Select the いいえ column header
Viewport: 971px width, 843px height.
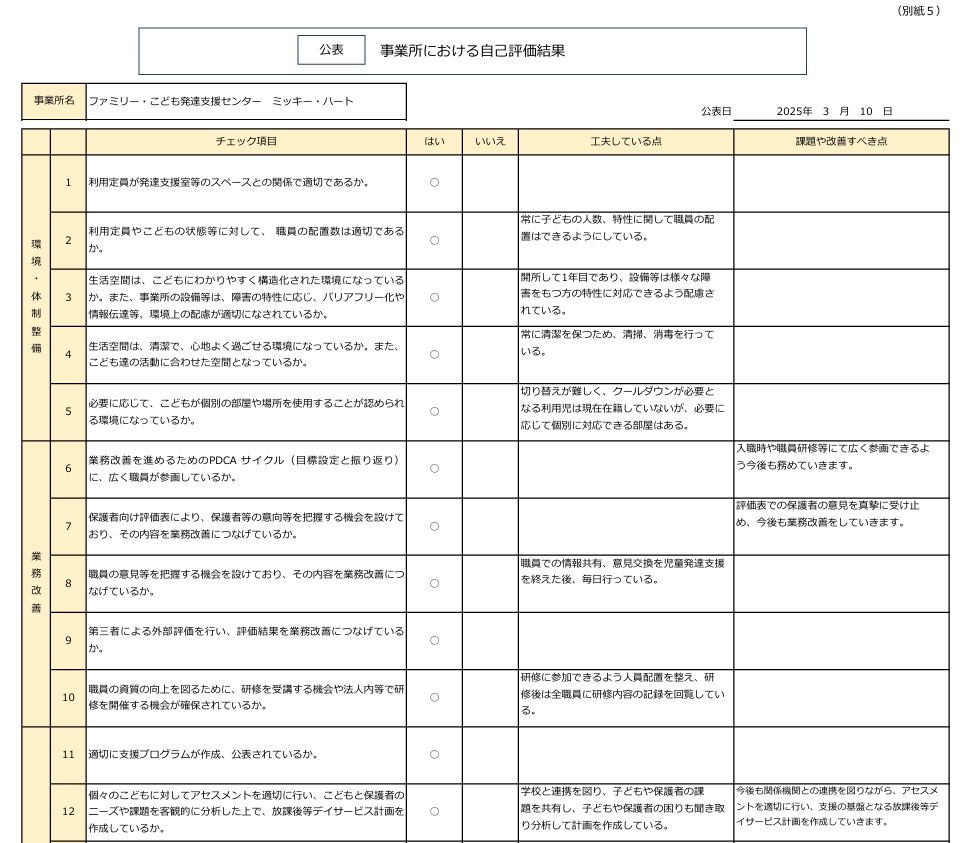(490, 142)
